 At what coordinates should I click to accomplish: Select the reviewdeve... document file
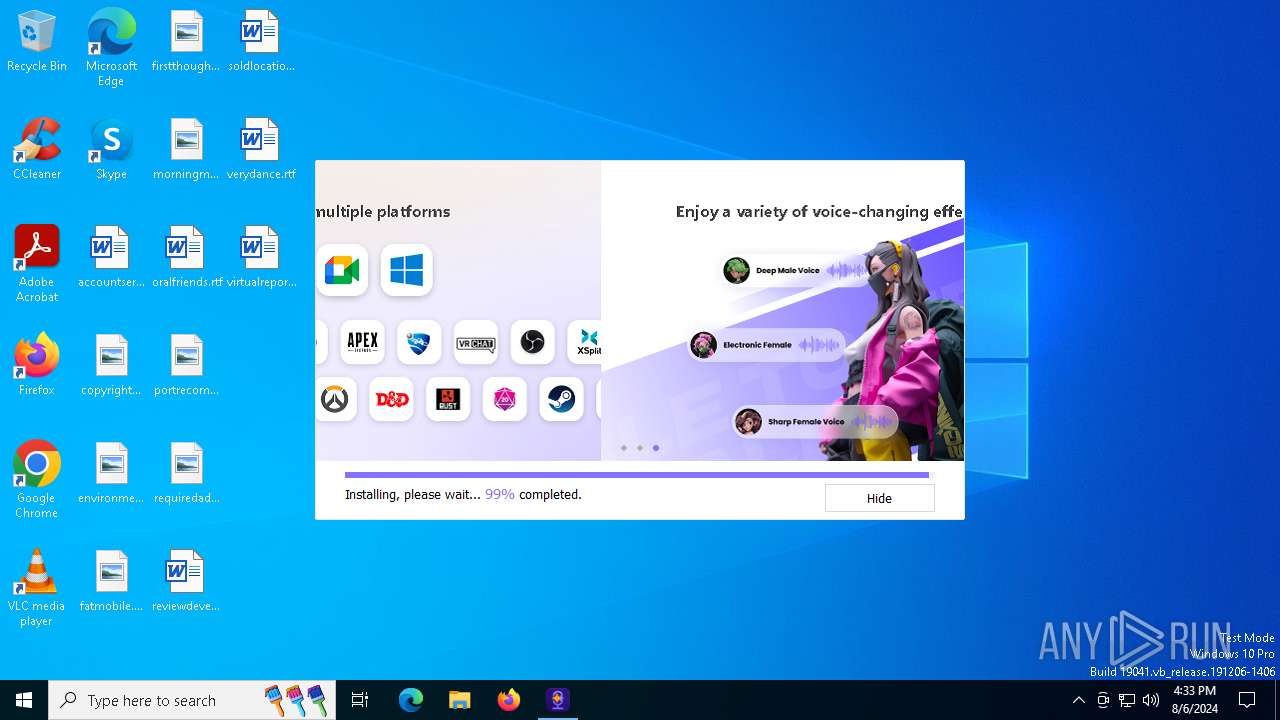[186, 582]
